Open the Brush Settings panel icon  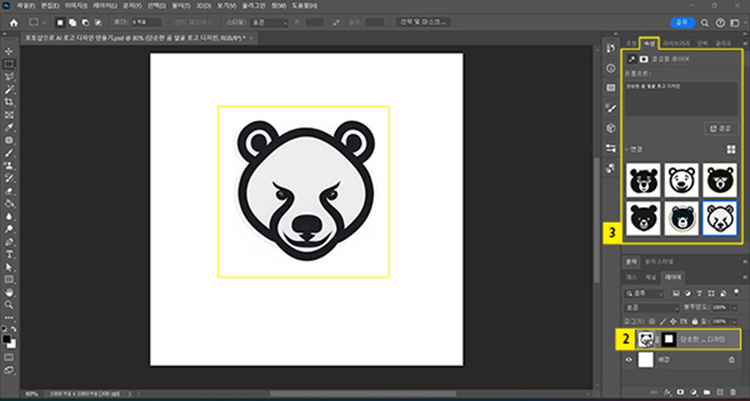pos(611,108)
